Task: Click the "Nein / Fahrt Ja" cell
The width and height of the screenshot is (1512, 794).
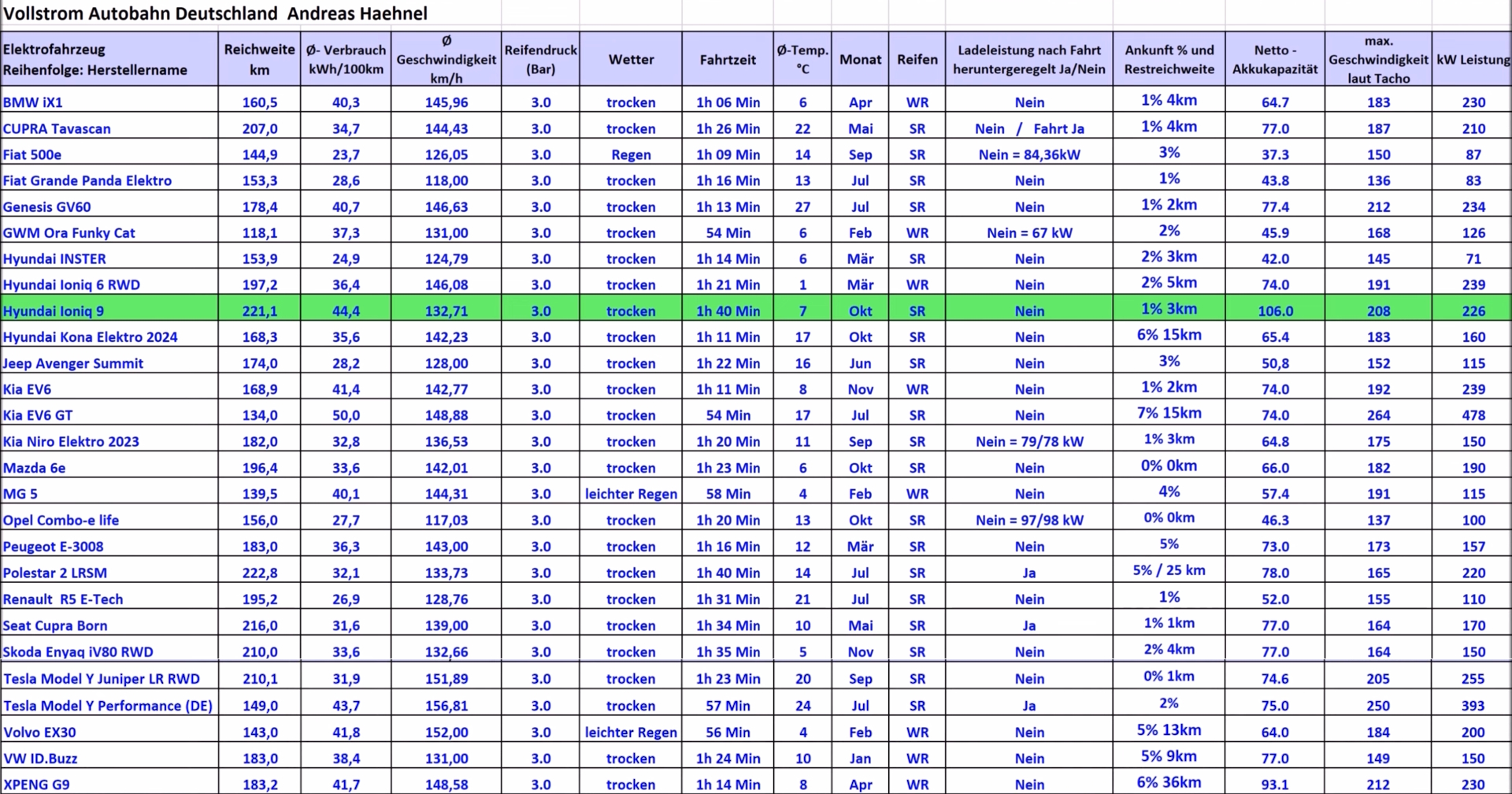Action: coord(1029,128)
